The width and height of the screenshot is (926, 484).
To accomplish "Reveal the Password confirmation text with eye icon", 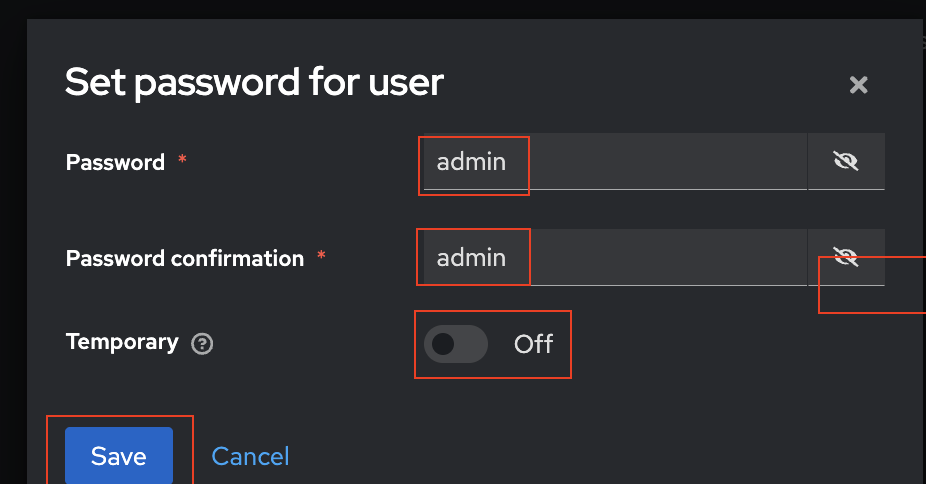I will pyautogui.click(x=846, y=257).
